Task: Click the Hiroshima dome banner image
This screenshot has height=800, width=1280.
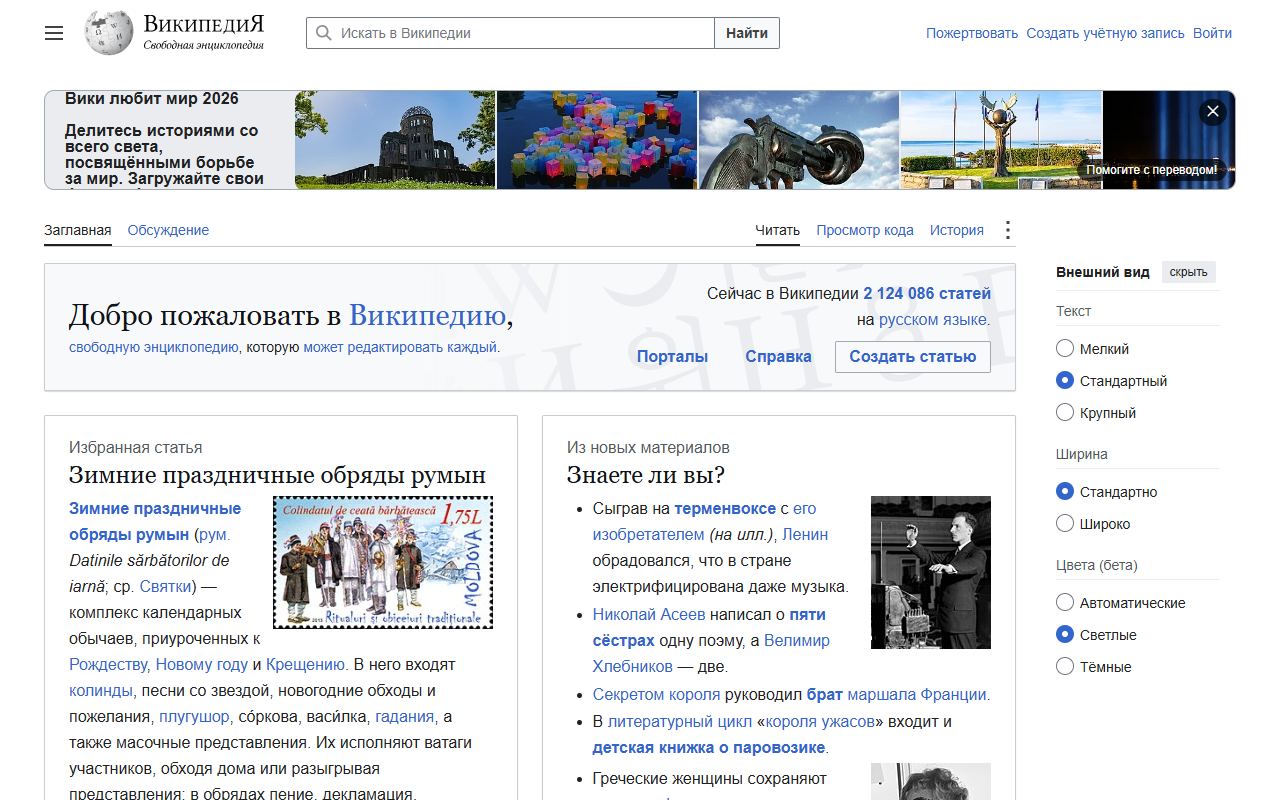Action: (395, 140)
